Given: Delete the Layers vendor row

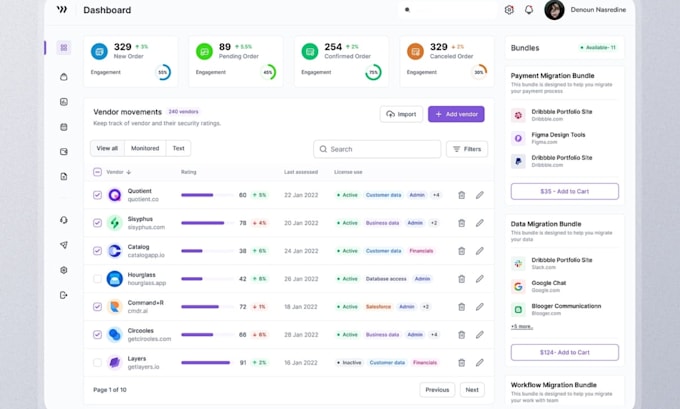Looking at the screenshot, I should tap(461, 363).
